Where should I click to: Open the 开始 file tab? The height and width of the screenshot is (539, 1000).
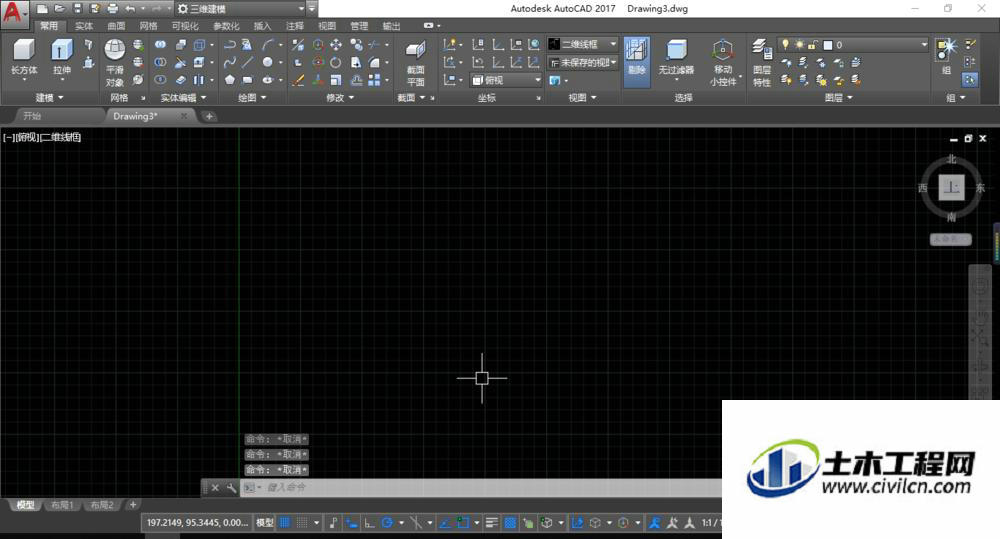pyautogui.click(x=32, y=116)
